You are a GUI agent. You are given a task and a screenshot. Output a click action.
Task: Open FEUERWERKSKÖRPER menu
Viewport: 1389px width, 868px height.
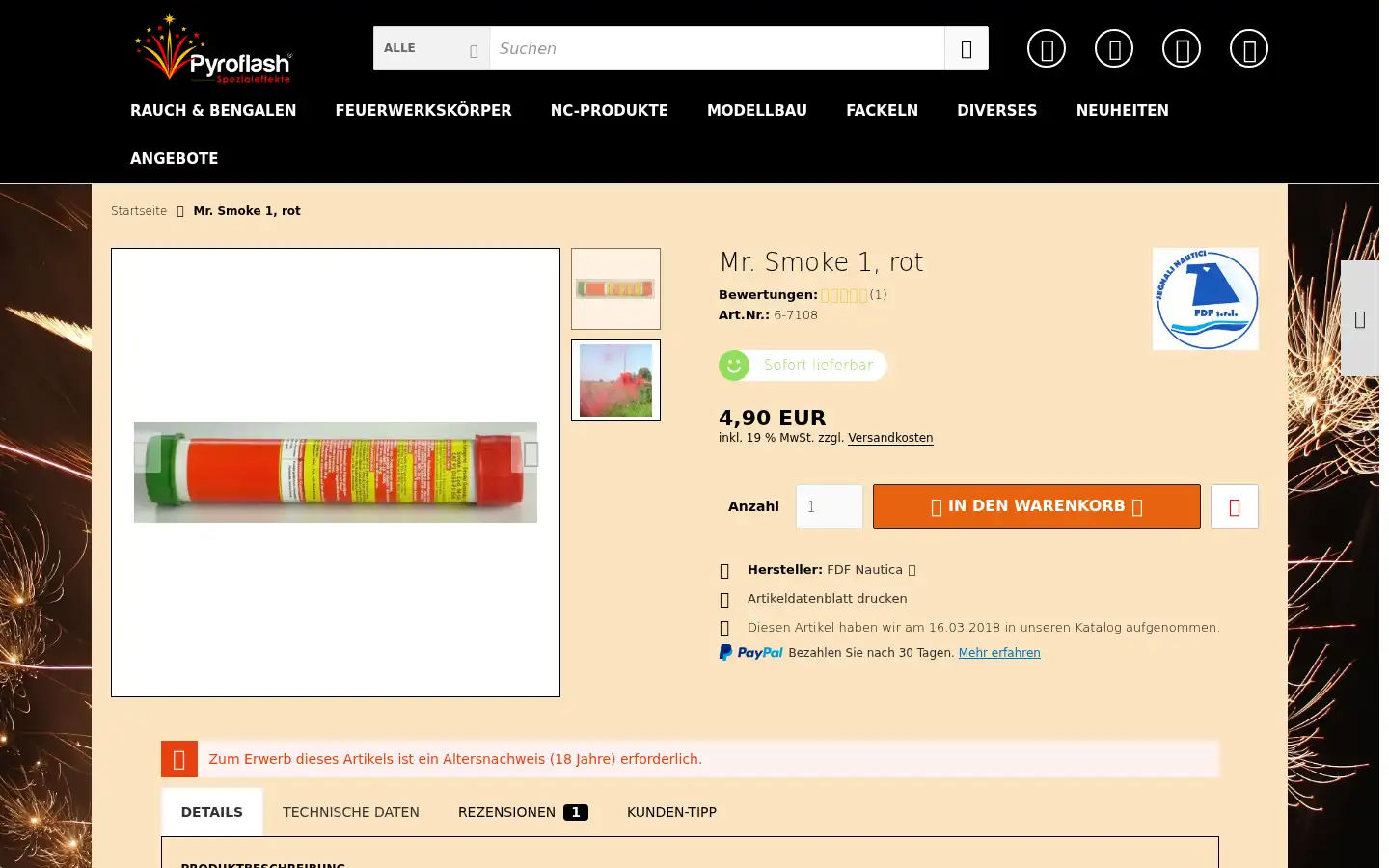[423, 111]
